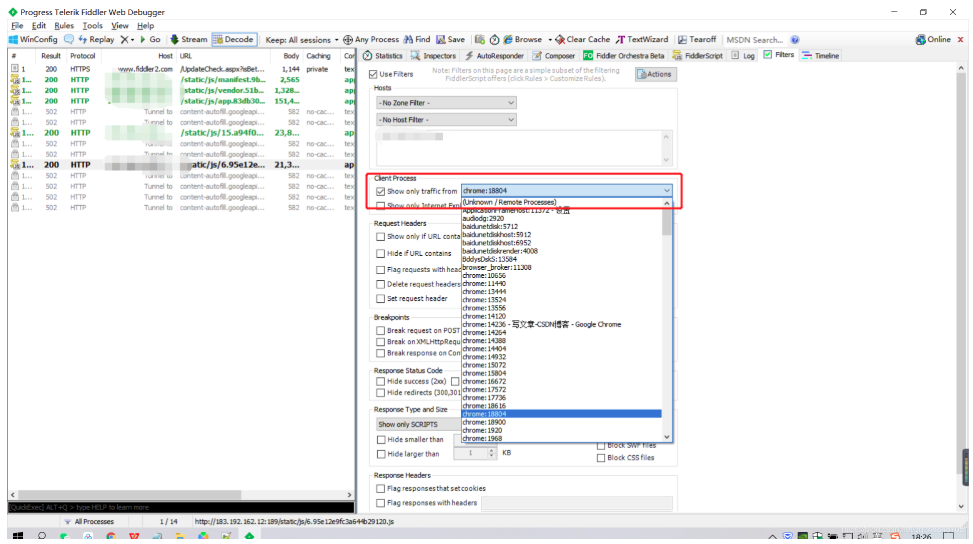Sort sessions by the Result column header
The height and width of the screenshot is (544, 973).
click(x=51, y=56)
